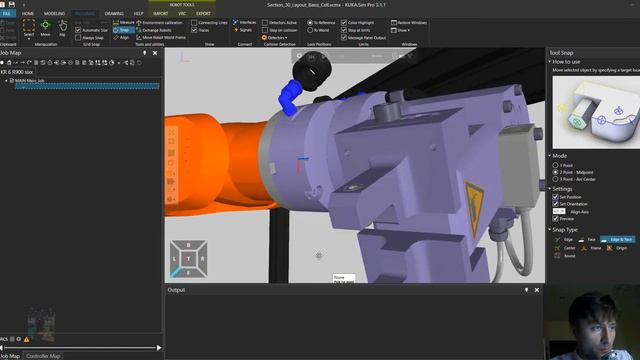Open the FILE menu
The width and height of the screenshot is (640, 360).
point(7,13)
